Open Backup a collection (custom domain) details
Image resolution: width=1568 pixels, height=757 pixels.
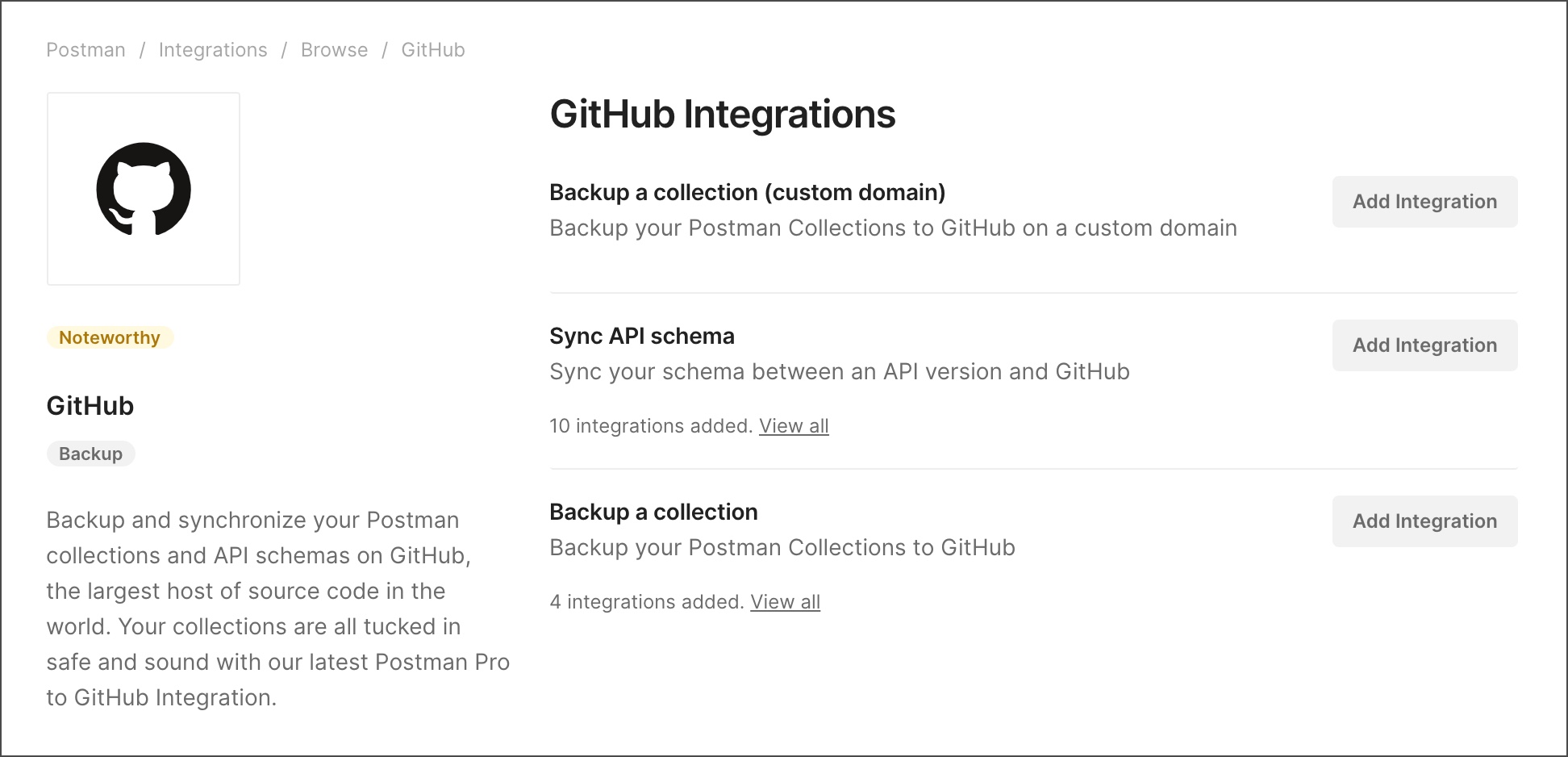(747, 192)
